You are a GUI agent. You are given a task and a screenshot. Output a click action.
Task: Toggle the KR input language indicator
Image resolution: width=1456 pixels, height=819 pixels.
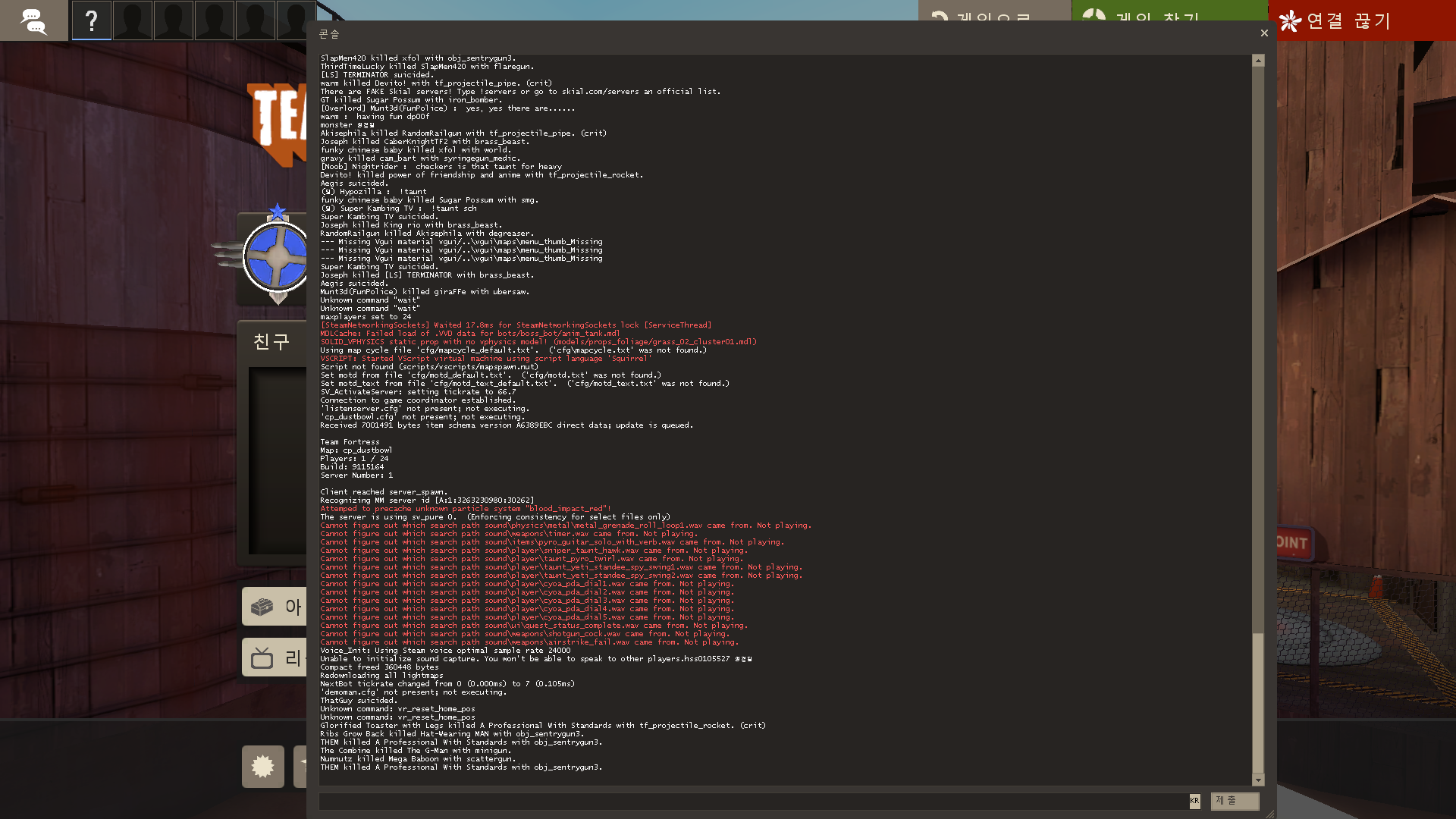[1194, 801]
